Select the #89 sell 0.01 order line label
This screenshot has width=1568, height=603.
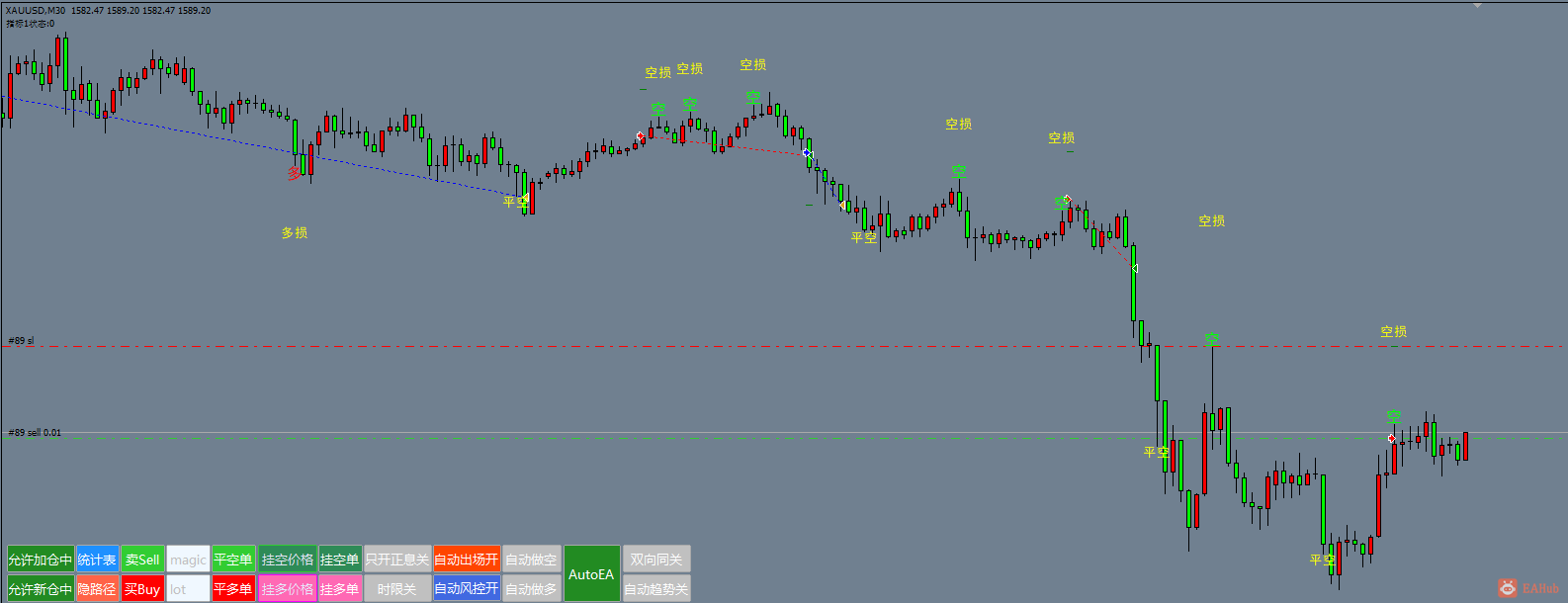(35, 432)
